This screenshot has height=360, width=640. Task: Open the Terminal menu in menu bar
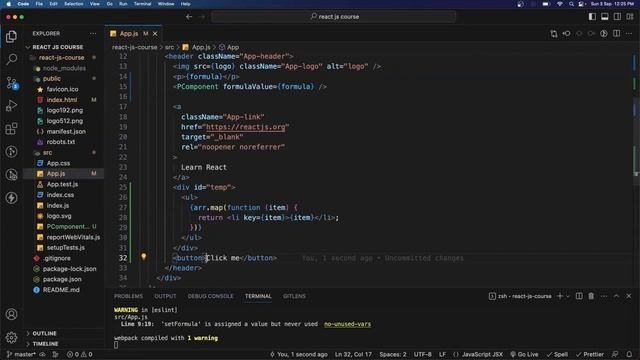142,4
